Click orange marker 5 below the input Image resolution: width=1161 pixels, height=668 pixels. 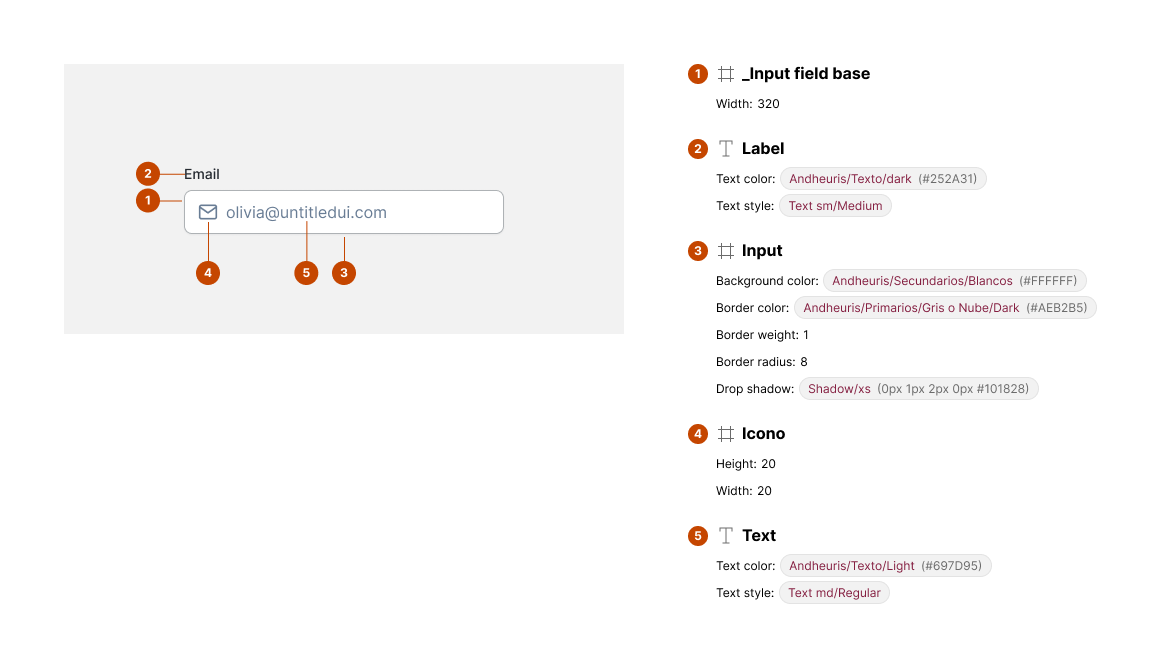pyautogui.click(x=306, y=273)
